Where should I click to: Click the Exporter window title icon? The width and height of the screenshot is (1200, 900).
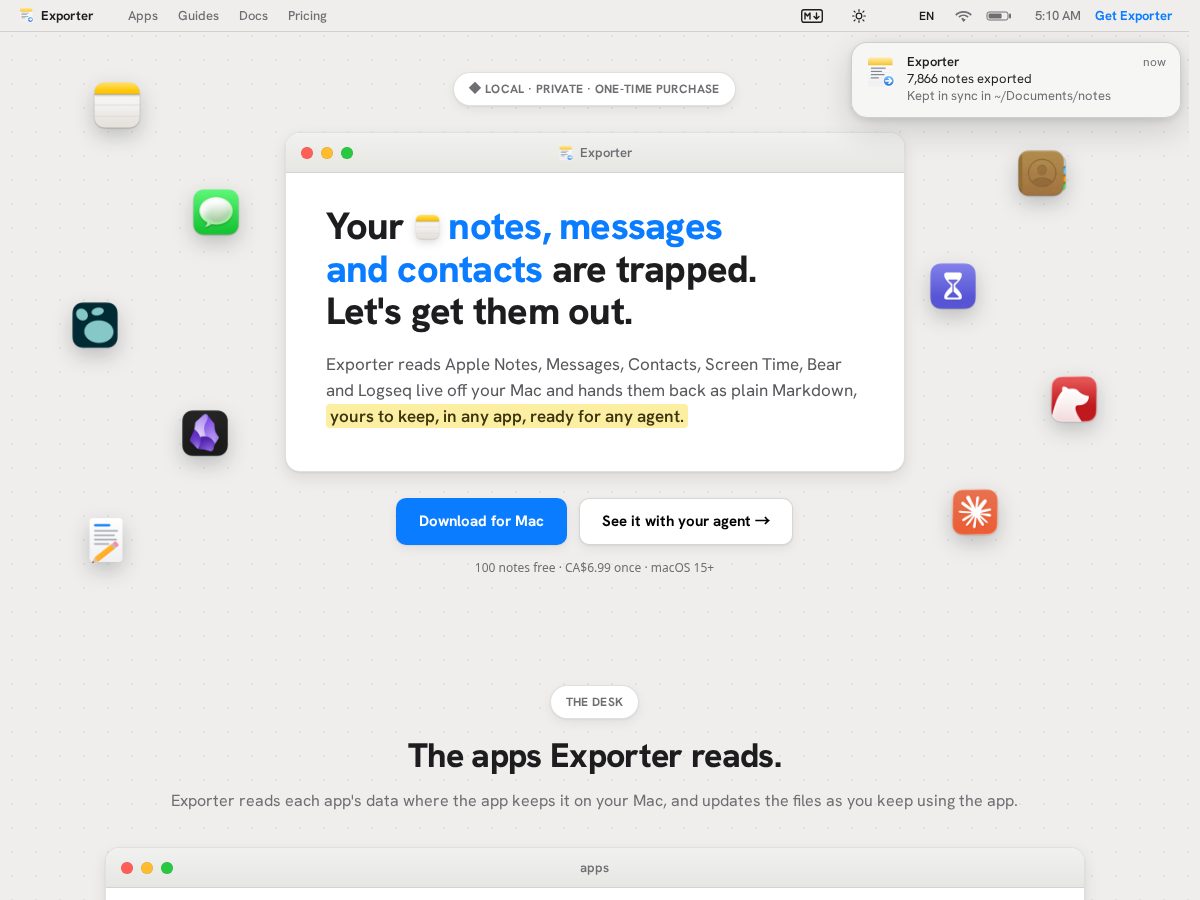pyautogui.click(x=566, y=153)
